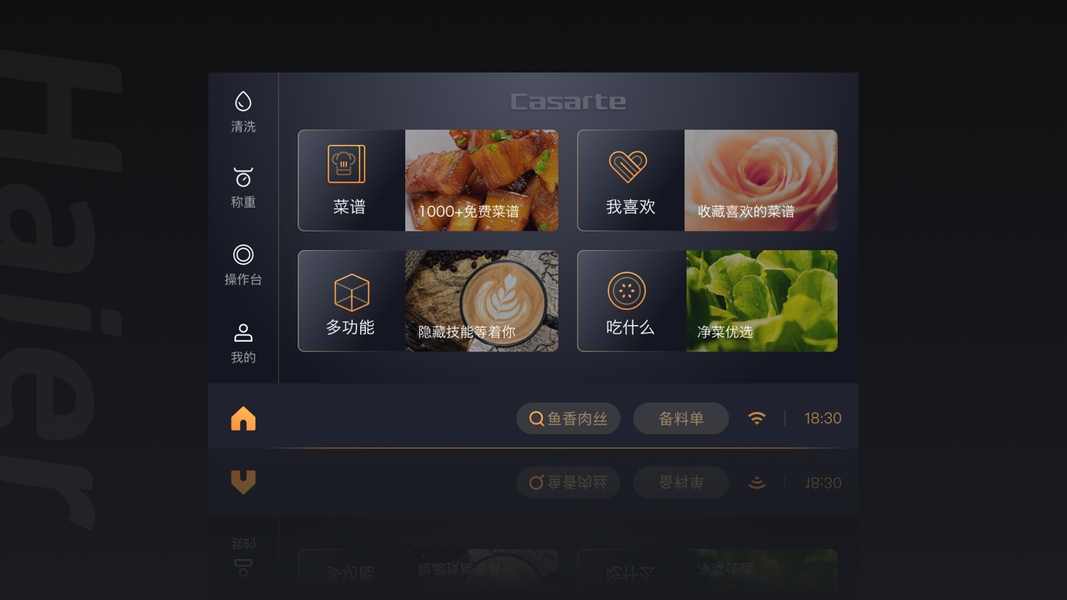Open the rose 收藏喜欢的菜谱 thumbnail
1067x600 pixels.
761,180
